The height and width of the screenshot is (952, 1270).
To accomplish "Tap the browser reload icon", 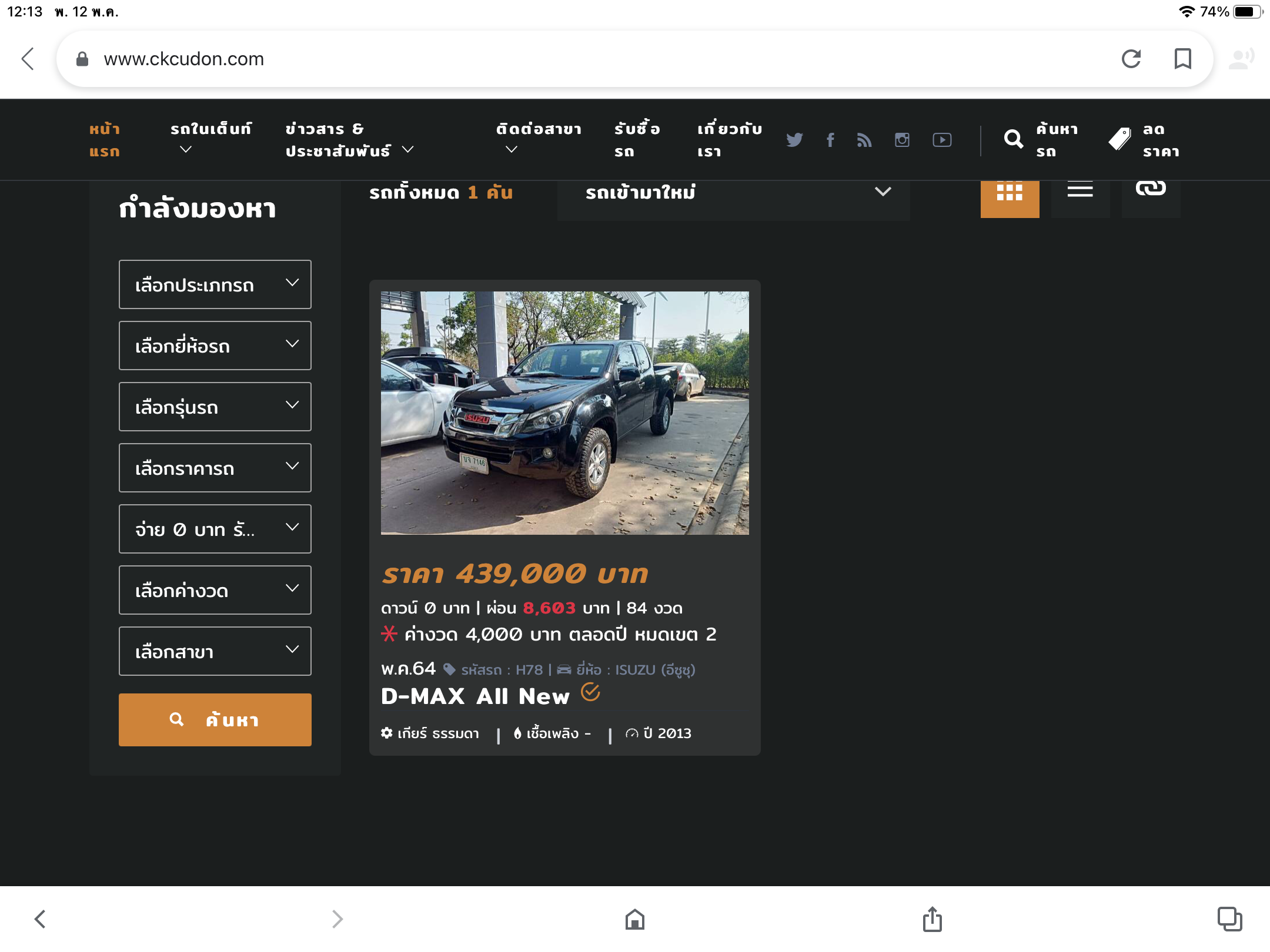I will coord(1131,59).
